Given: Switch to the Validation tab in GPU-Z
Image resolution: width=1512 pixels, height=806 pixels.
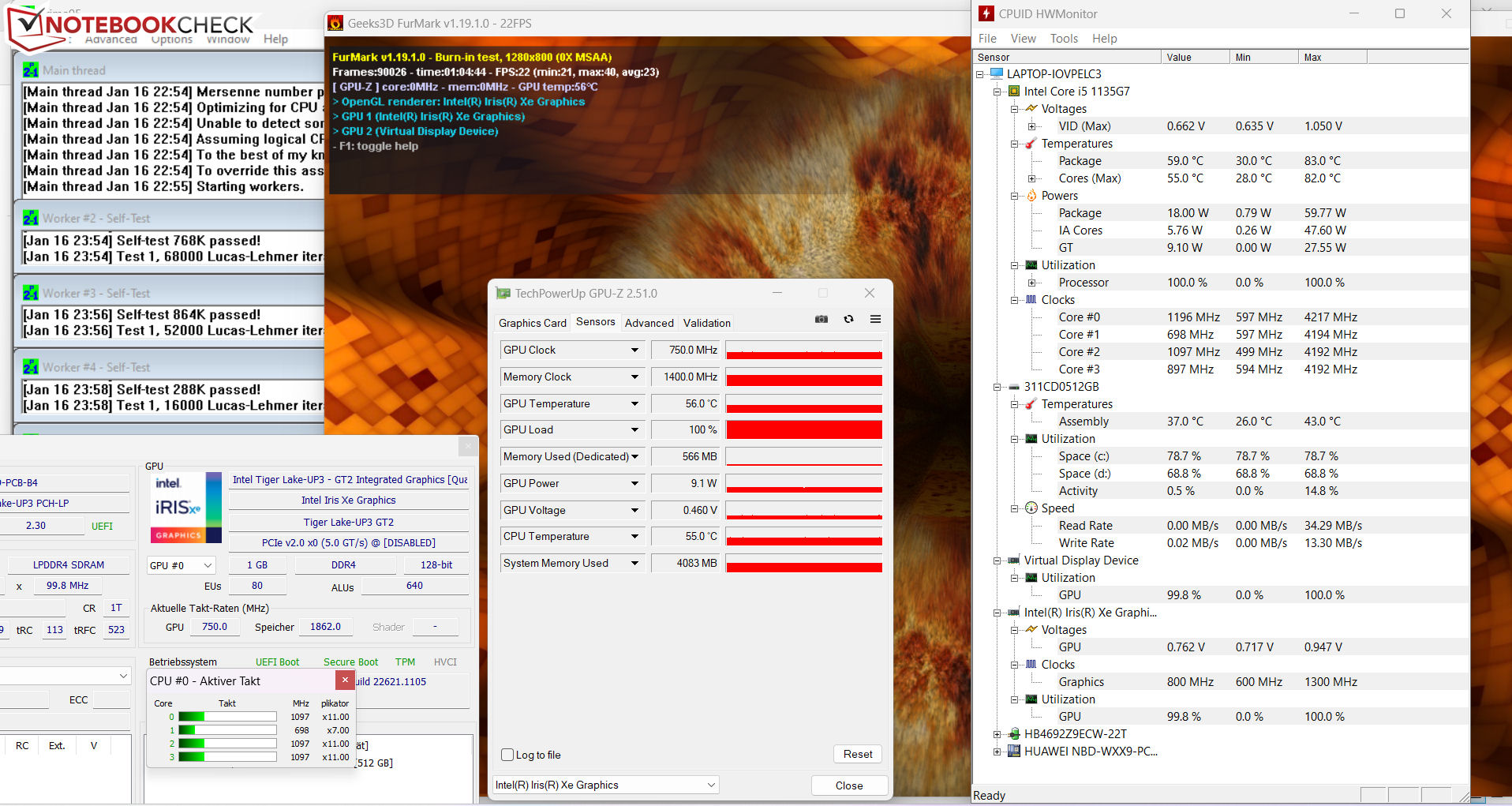Looking at the screenshot, I should (x=707, y=323).
